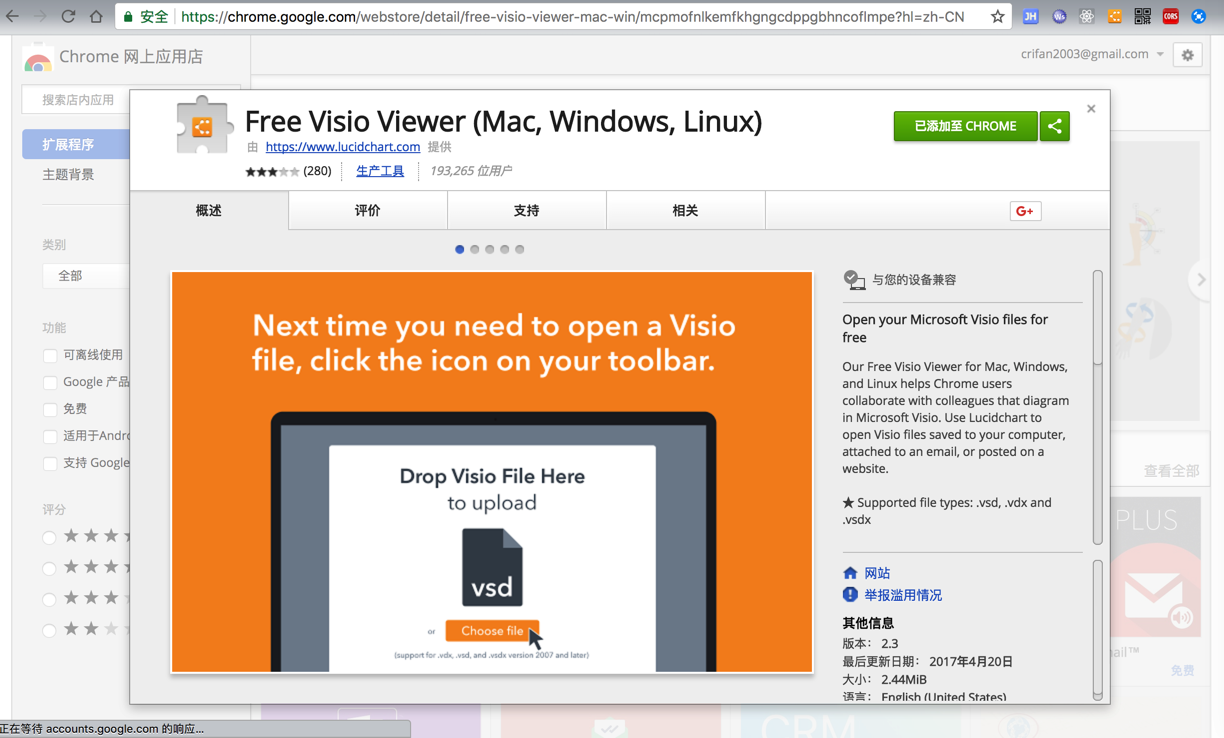Select the second star rating radio button
The height and width of the screenshot is (738, 1224).
point(49,569)
